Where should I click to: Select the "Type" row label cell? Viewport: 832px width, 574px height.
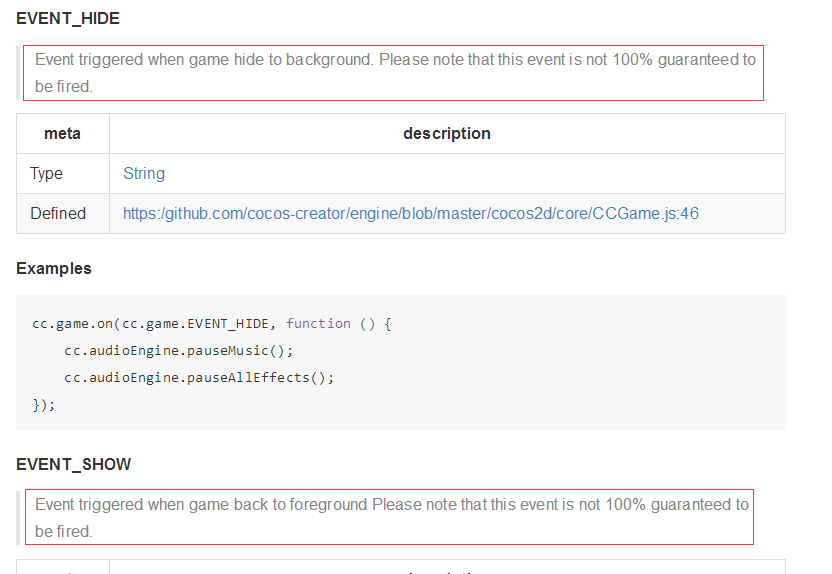point(47,173)
